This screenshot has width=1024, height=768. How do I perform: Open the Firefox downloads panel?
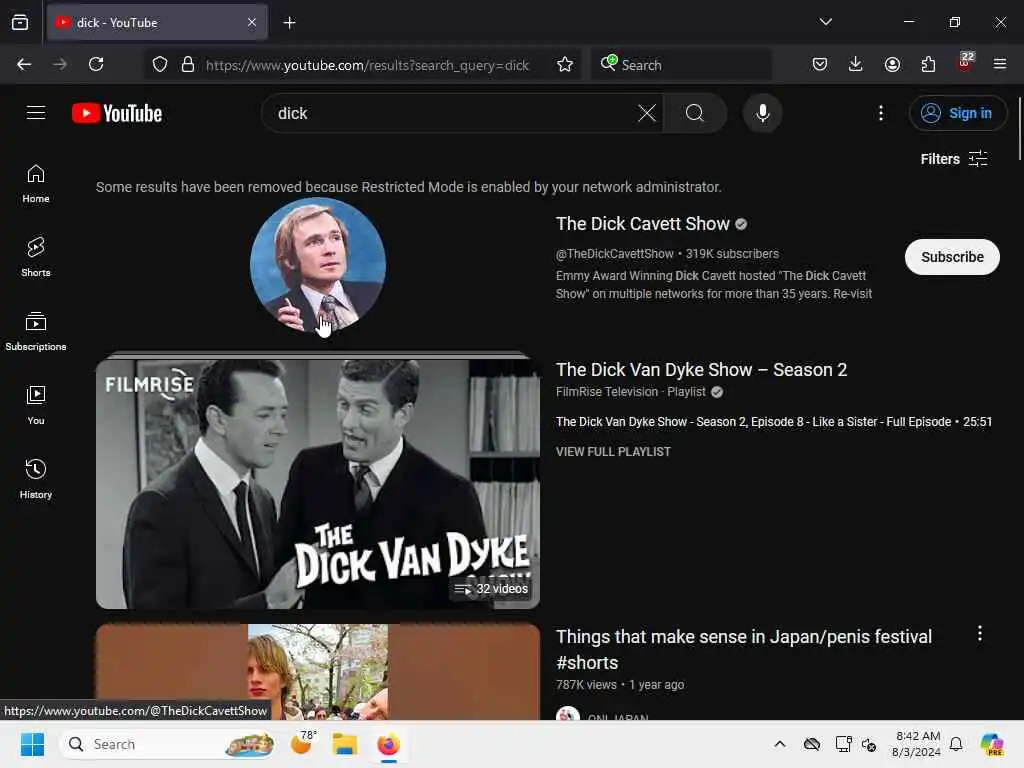point(856,64)
